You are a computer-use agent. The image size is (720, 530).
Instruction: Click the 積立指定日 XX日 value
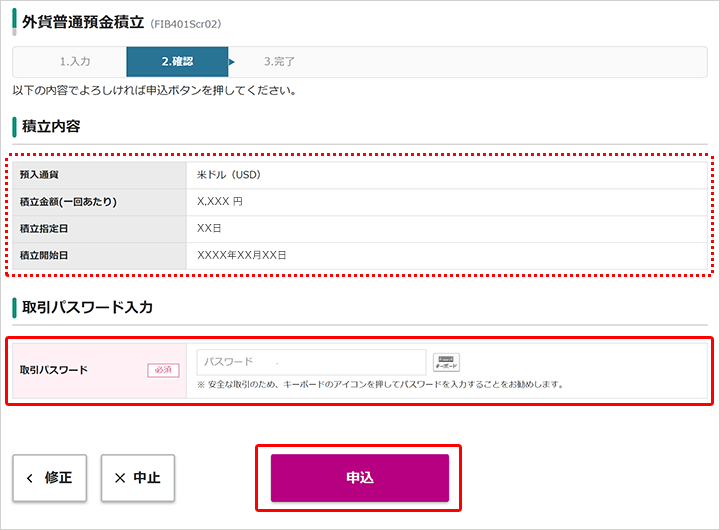coord(209,228)
